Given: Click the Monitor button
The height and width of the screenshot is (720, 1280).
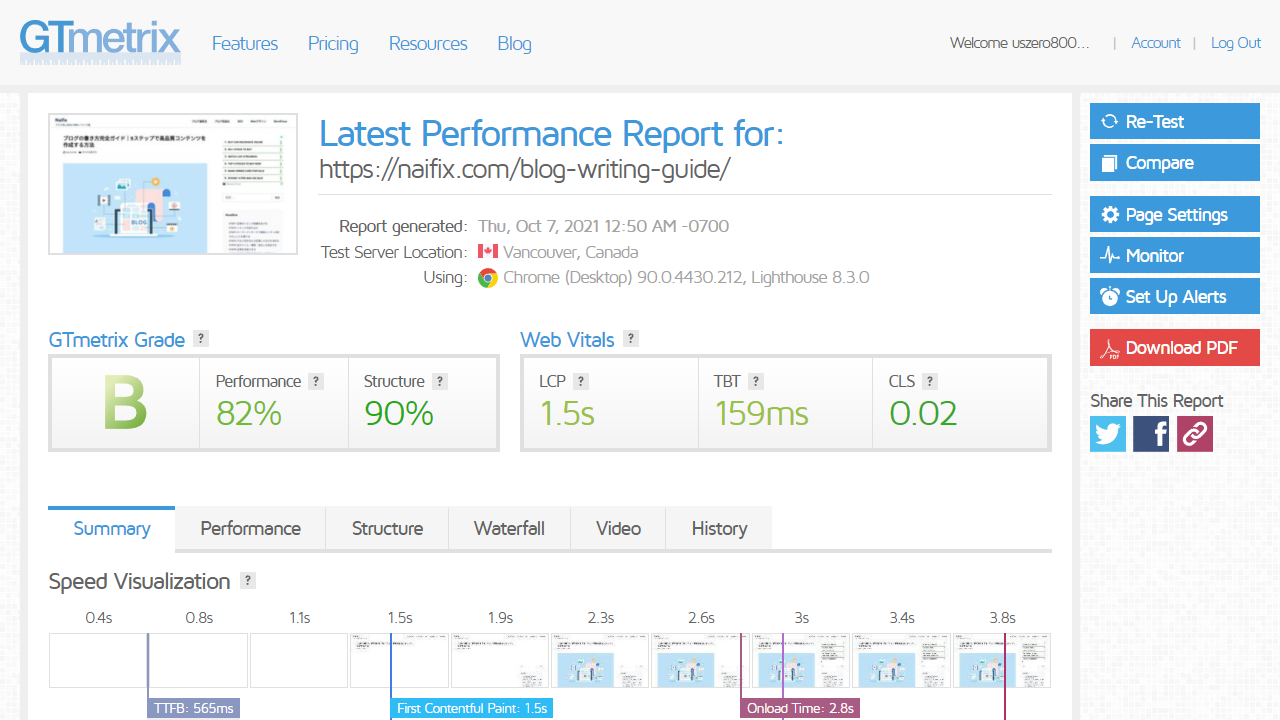Looking at the screenshot, I should coord(1175,255).
